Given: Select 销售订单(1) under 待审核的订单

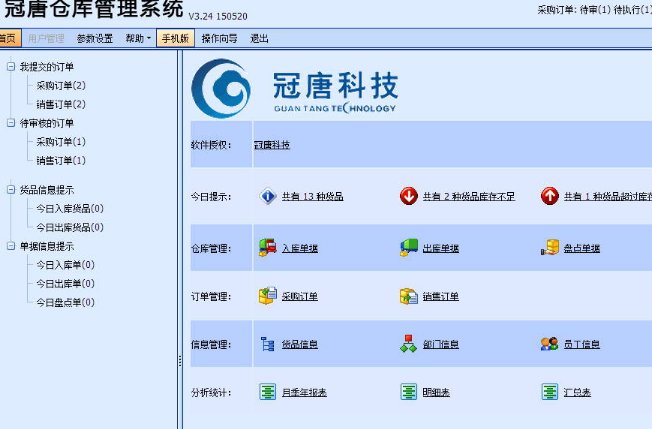Looking at the screenshot, I should click(x=61, y=160).
